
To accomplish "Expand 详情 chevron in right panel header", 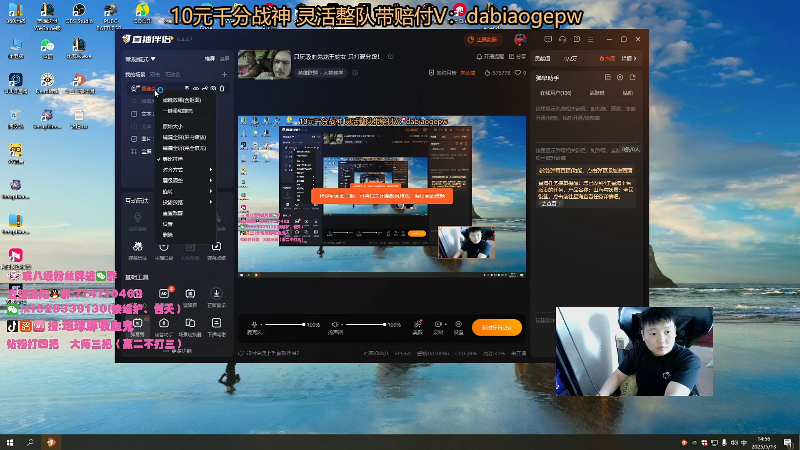I will point(629,59).
